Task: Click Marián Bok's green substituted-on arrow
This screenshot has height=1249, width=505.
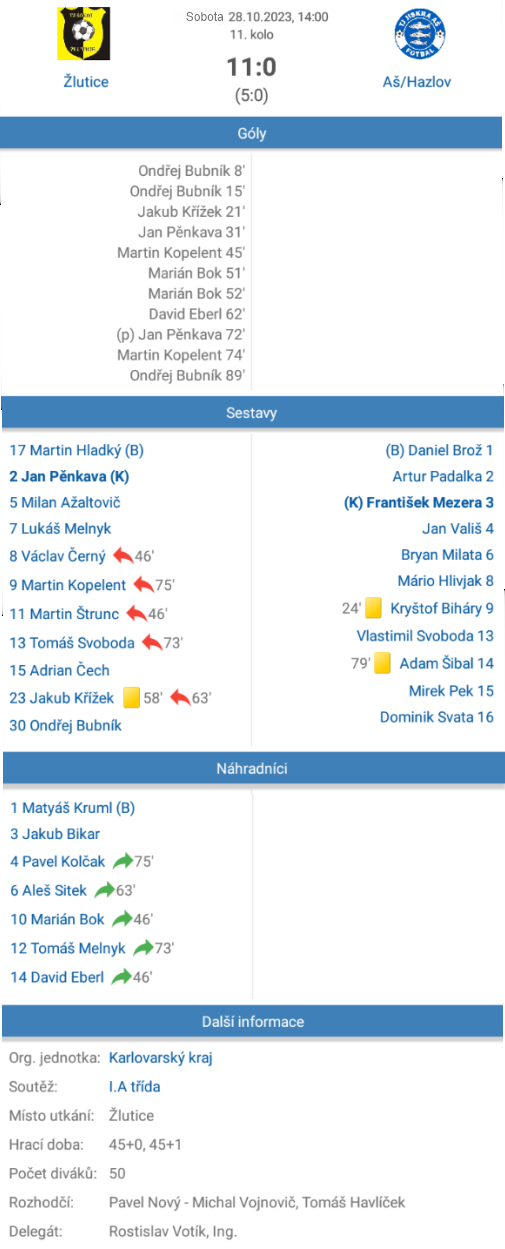Action: coord(122,919)
